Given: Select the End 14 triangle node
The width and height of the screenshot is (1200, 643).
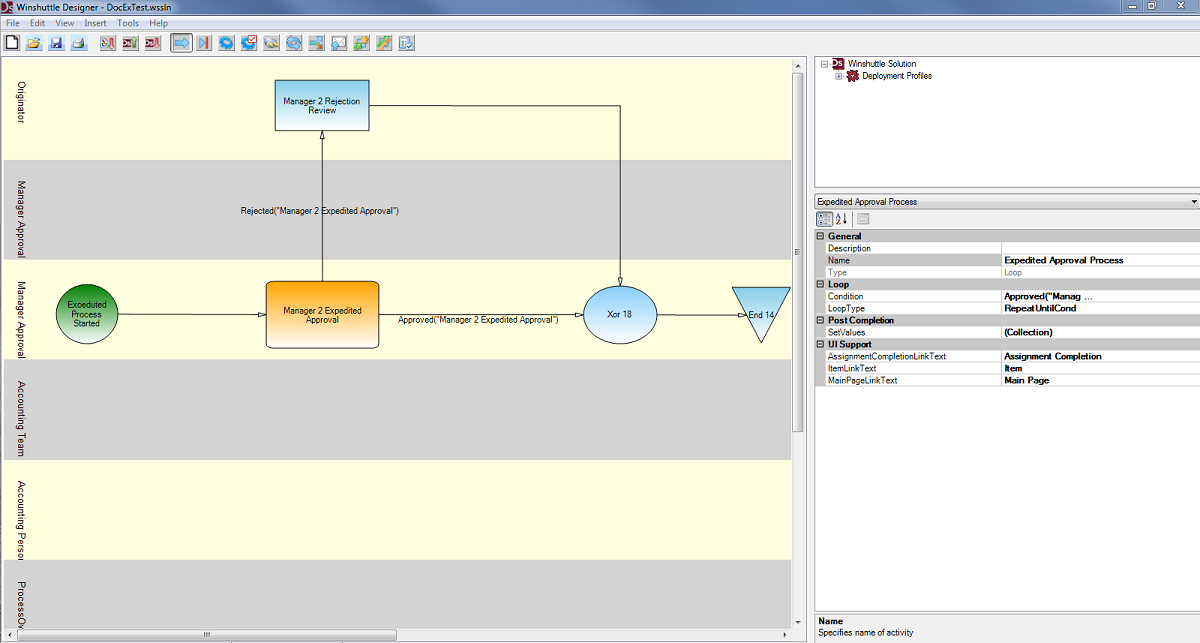Looking at the screenshot, I should (762, 314).
